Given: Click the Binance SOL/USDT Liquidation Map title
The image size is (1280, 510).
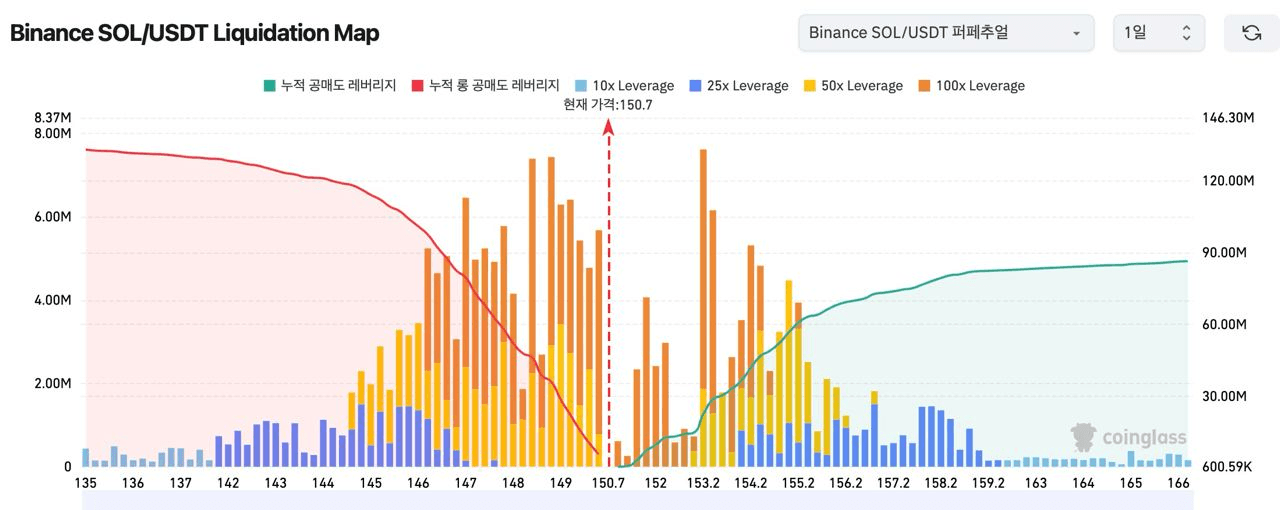Looking at the screenshot, I should click(x=194, y=33).
